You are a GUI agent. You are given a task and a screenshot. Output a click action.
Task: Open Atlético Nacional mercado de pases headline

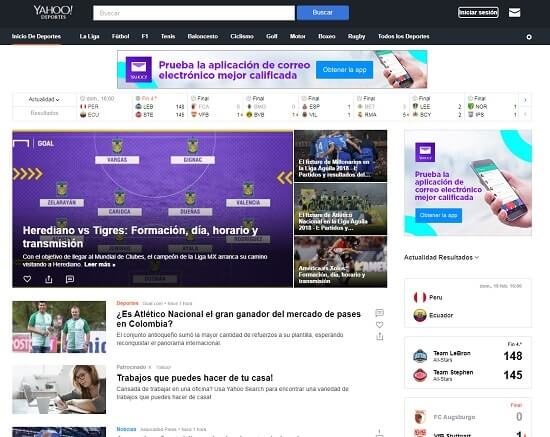click(239, 319)
